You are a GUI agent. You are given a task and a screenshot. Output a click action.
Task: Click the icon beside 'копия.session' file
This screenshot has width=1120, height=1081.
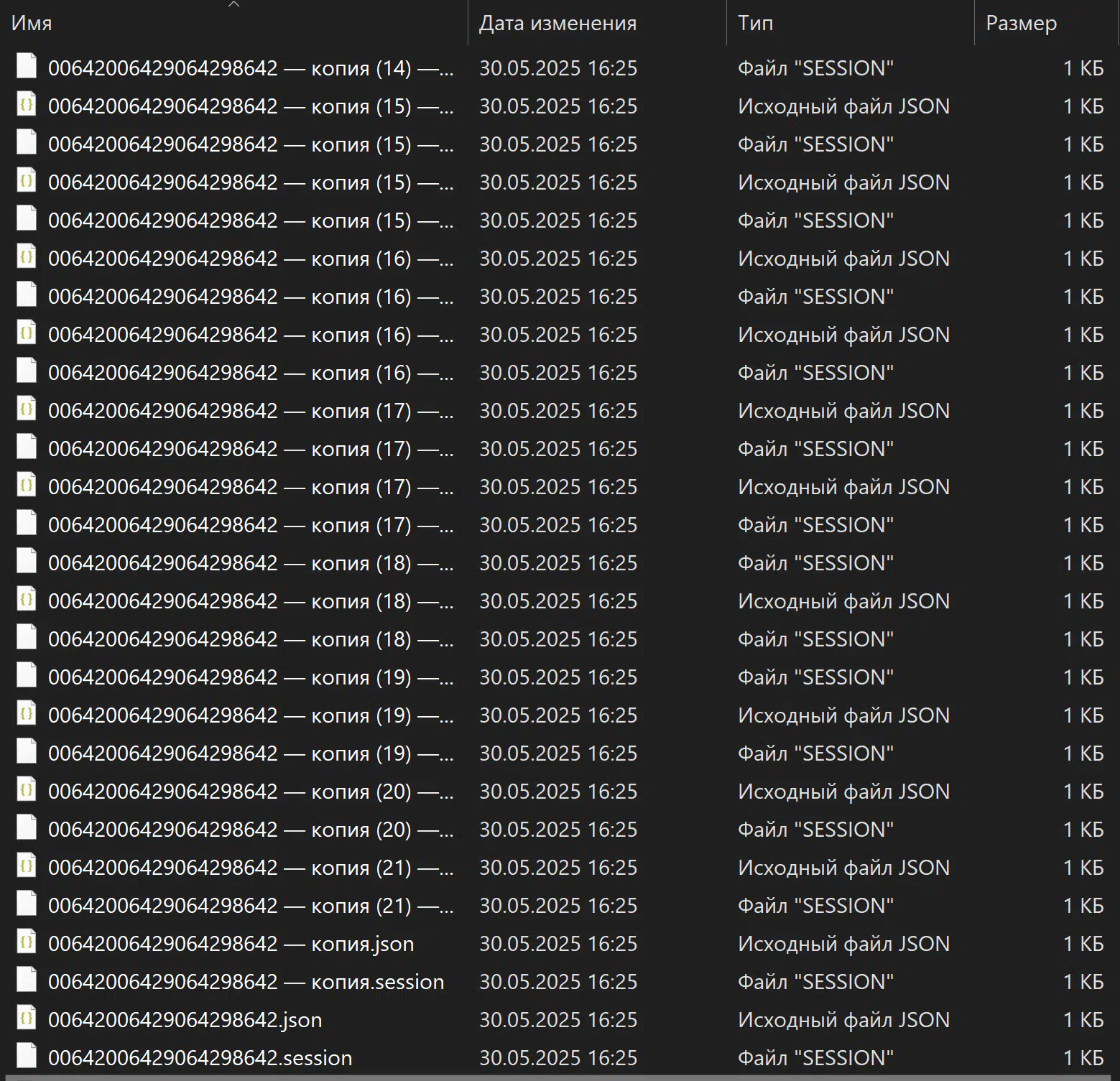point(27,980)
